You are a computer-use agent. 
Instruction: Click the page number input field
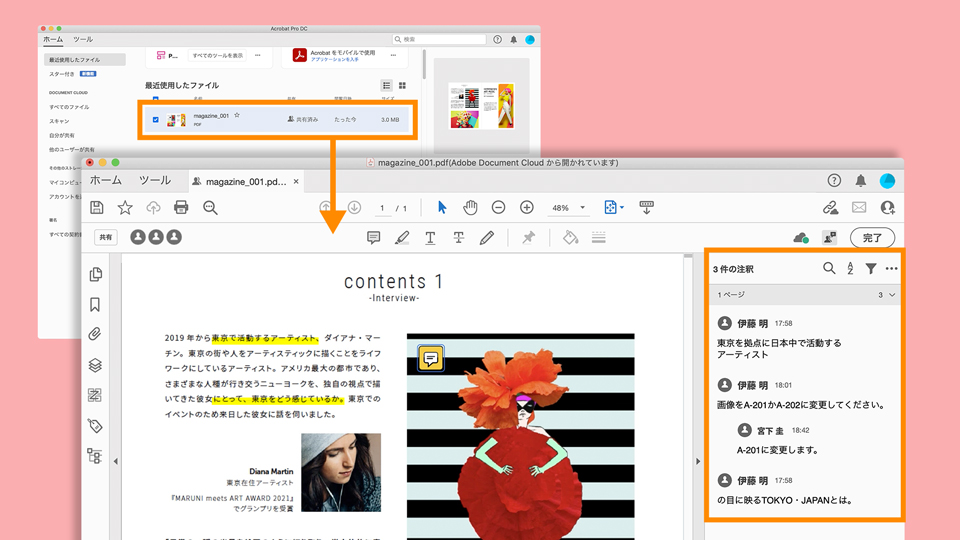coord(383,208)
